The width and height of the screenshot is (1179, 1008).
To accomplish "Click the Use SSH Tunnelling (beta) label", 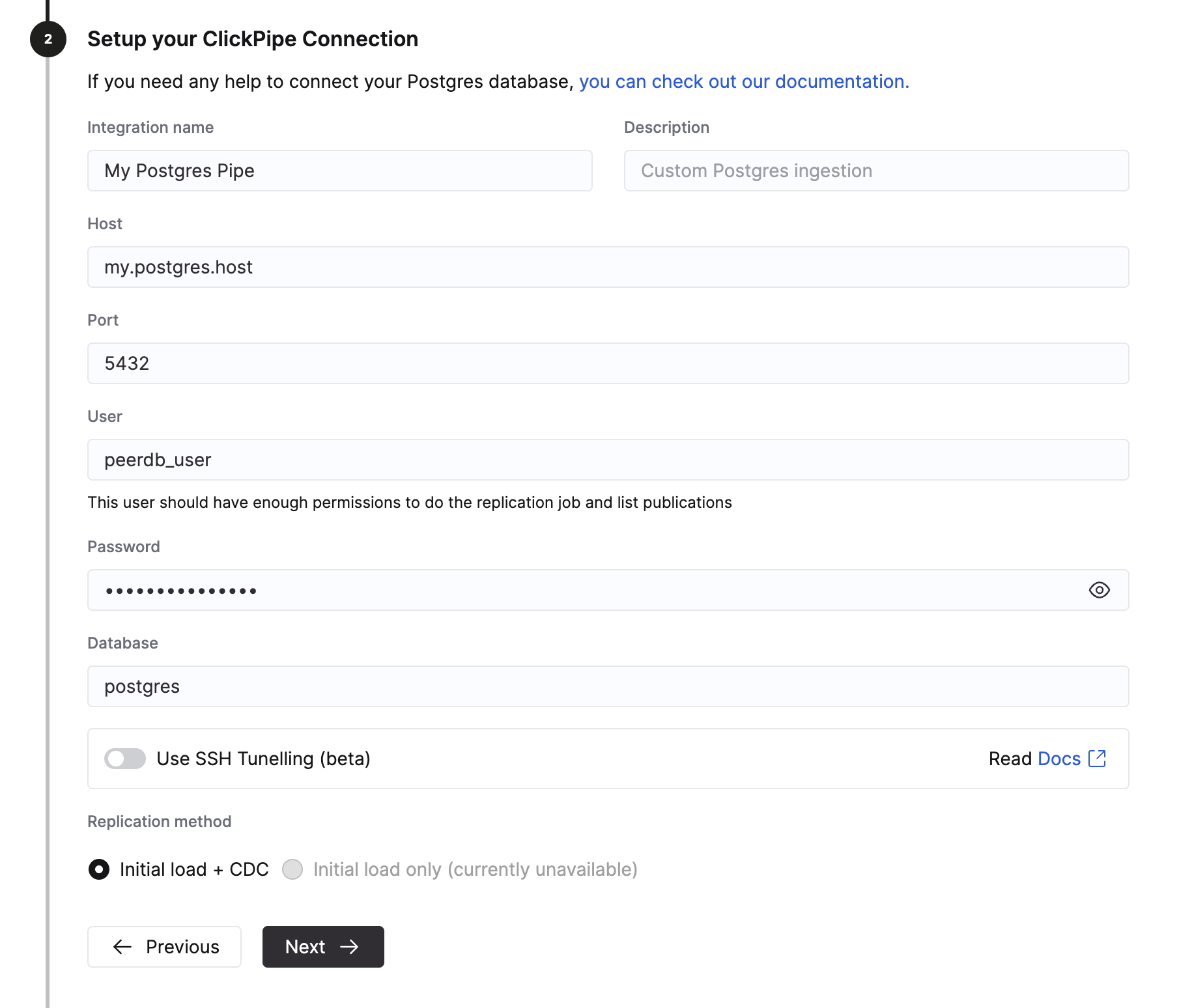I will pyautogui.click(x=263, y=759).
